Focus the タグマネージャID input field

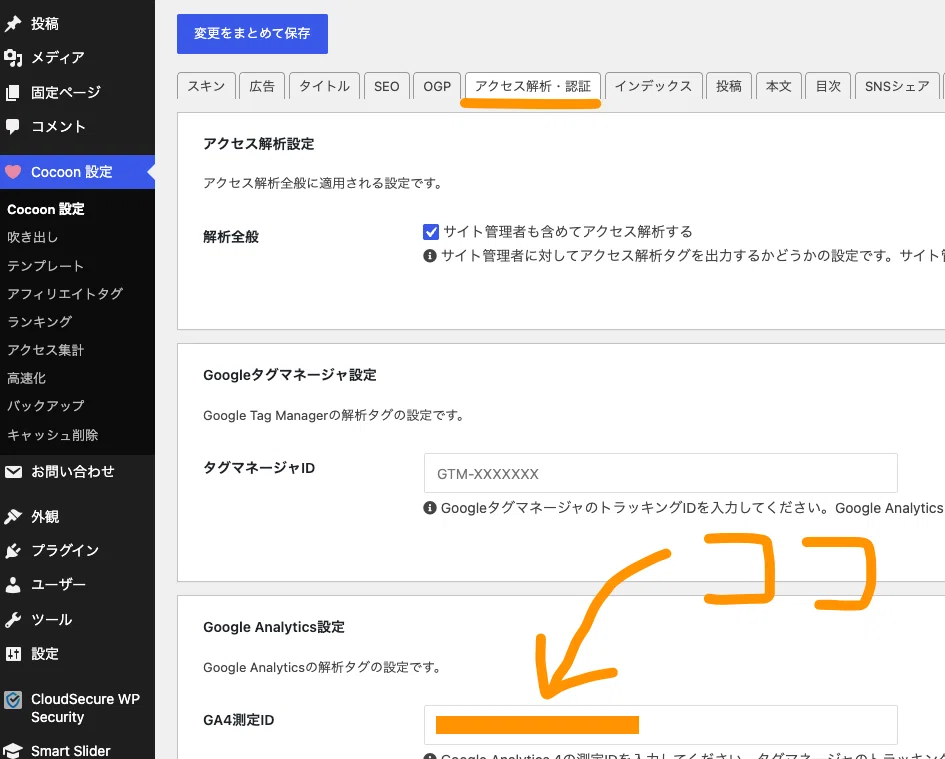point(661,473)
